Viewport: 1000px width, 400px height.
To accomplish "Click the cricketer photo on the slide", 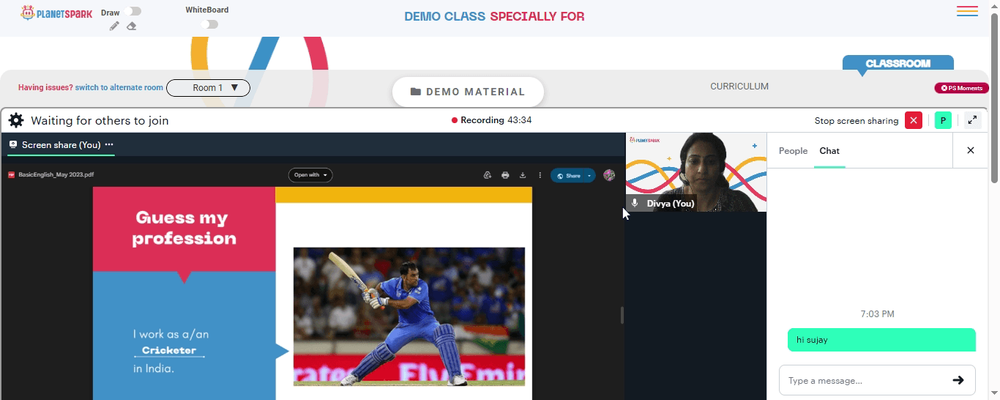I will point(409,316).
